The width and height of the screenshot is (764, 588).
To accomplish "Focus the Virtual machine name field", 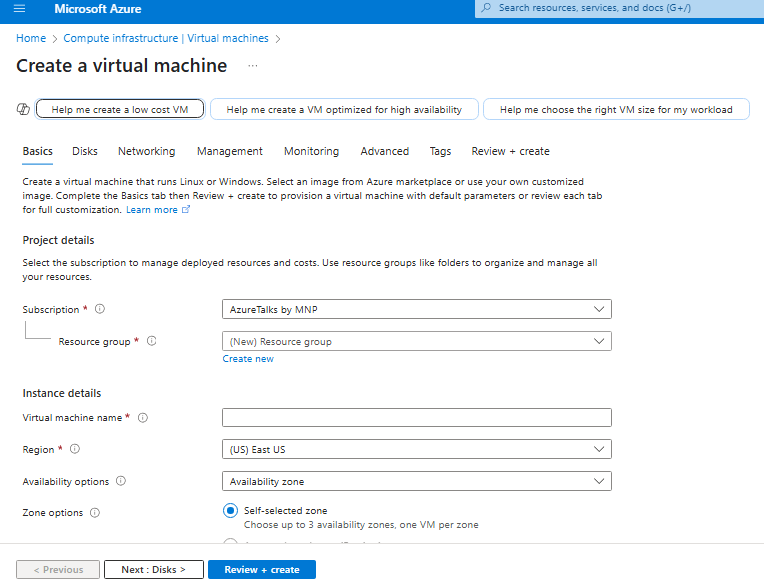I will pyautogui.click(x=417, y=417).
